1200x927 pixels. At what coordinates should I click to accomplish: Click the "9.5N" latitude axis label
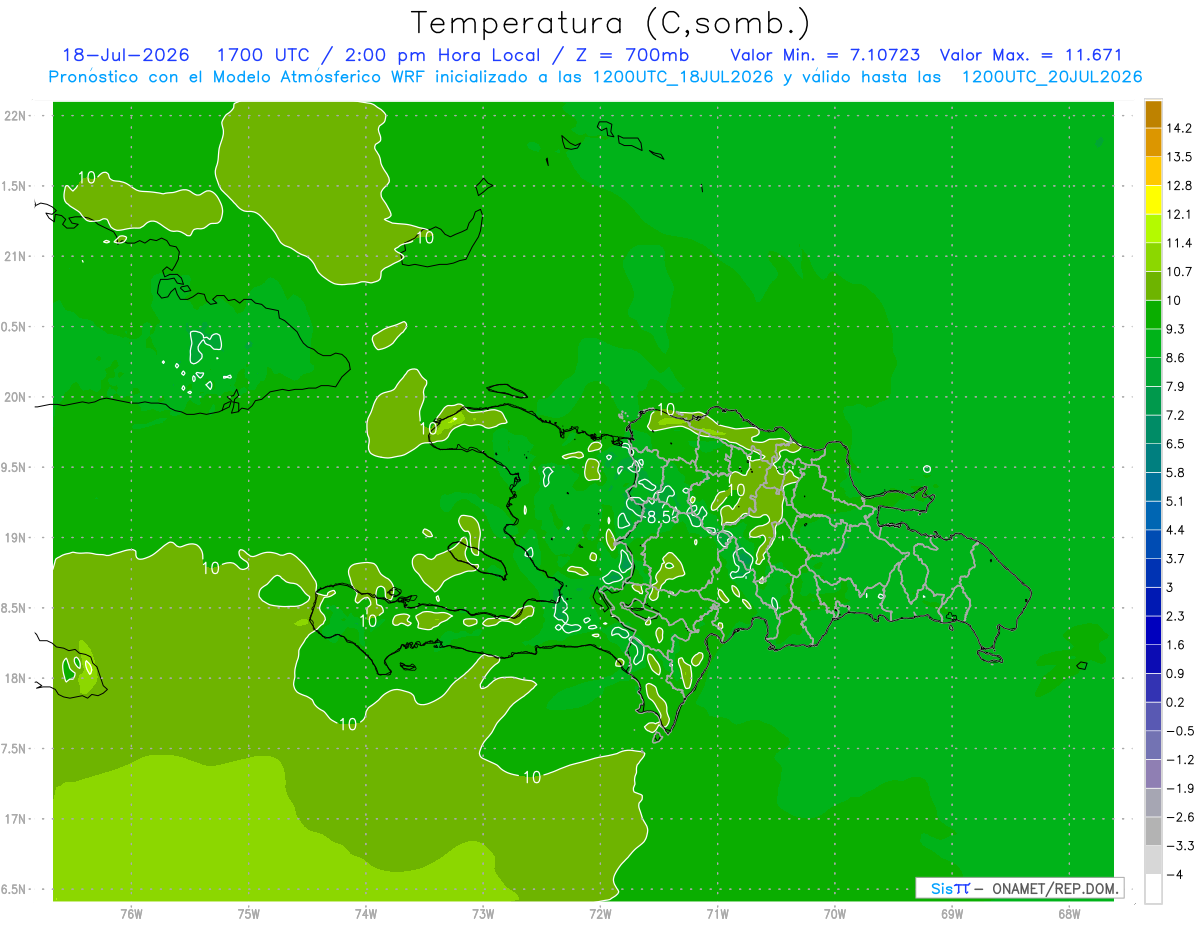tap(15, 467)
